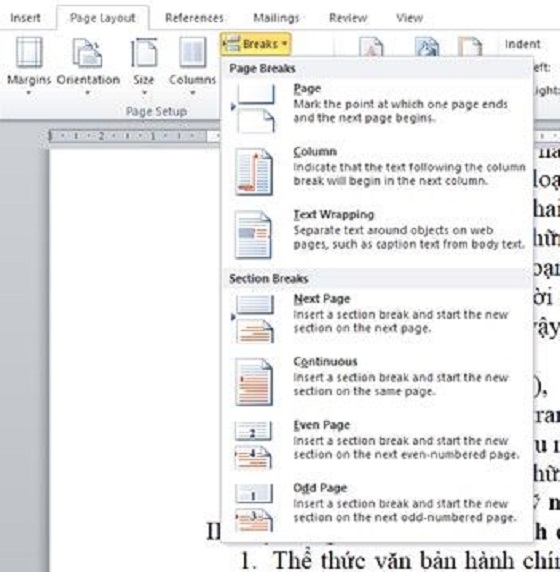This screenshot has width=560, height=572.
Task: Open the Margins icon in Page Setup
Action: [29, 52]
